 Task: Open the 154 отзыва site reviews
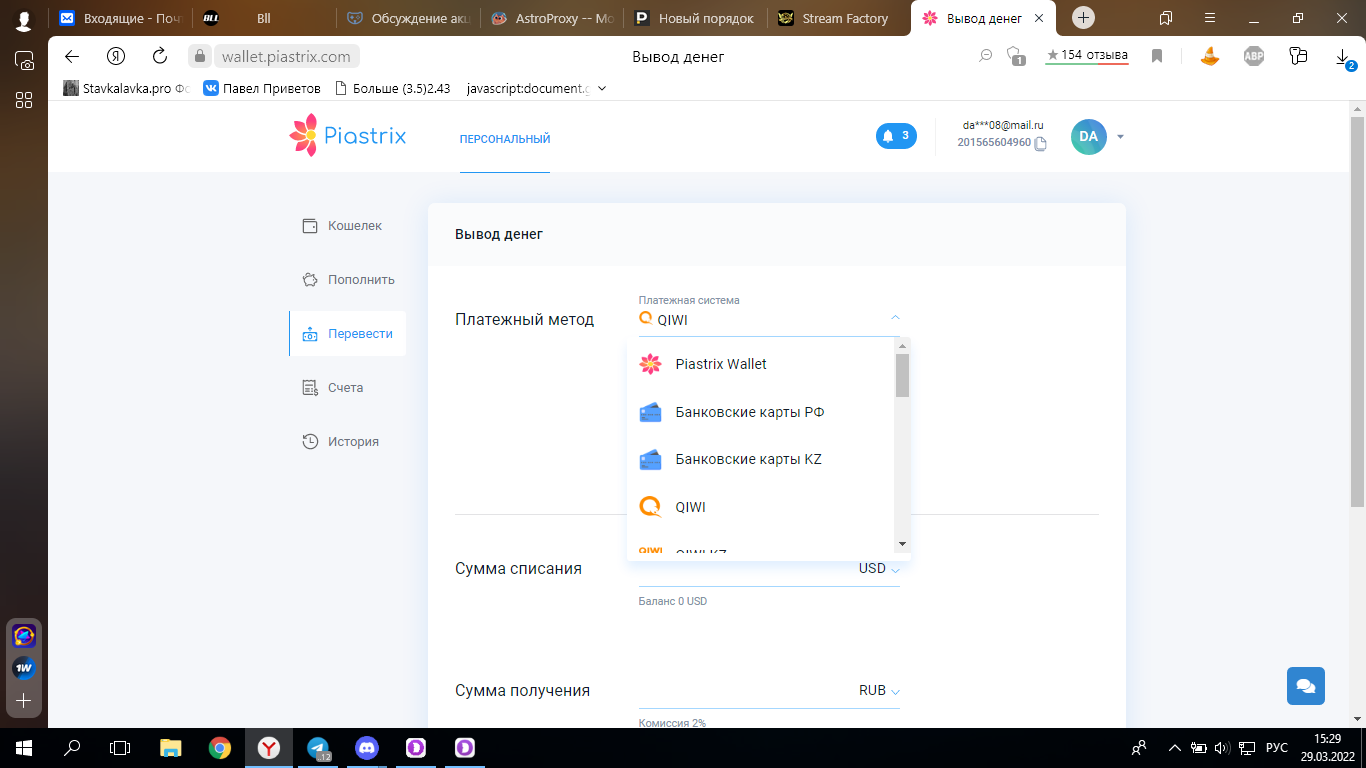(1087, 56)
